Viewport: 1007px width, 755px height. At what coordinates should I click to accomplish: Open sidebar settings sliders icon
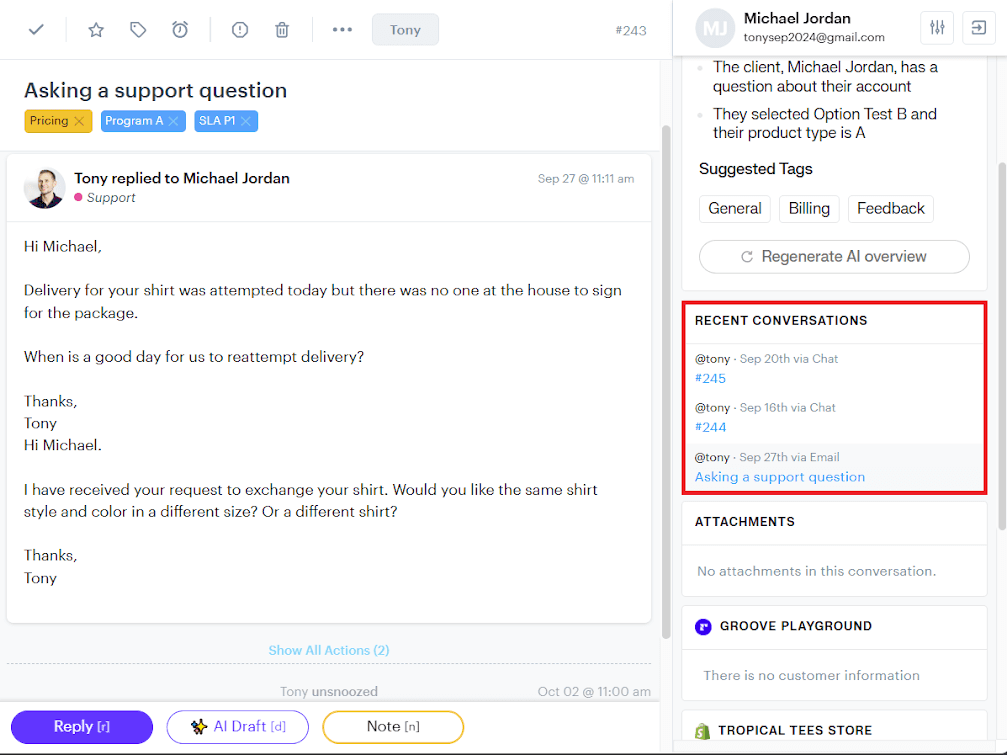(937, 28)
